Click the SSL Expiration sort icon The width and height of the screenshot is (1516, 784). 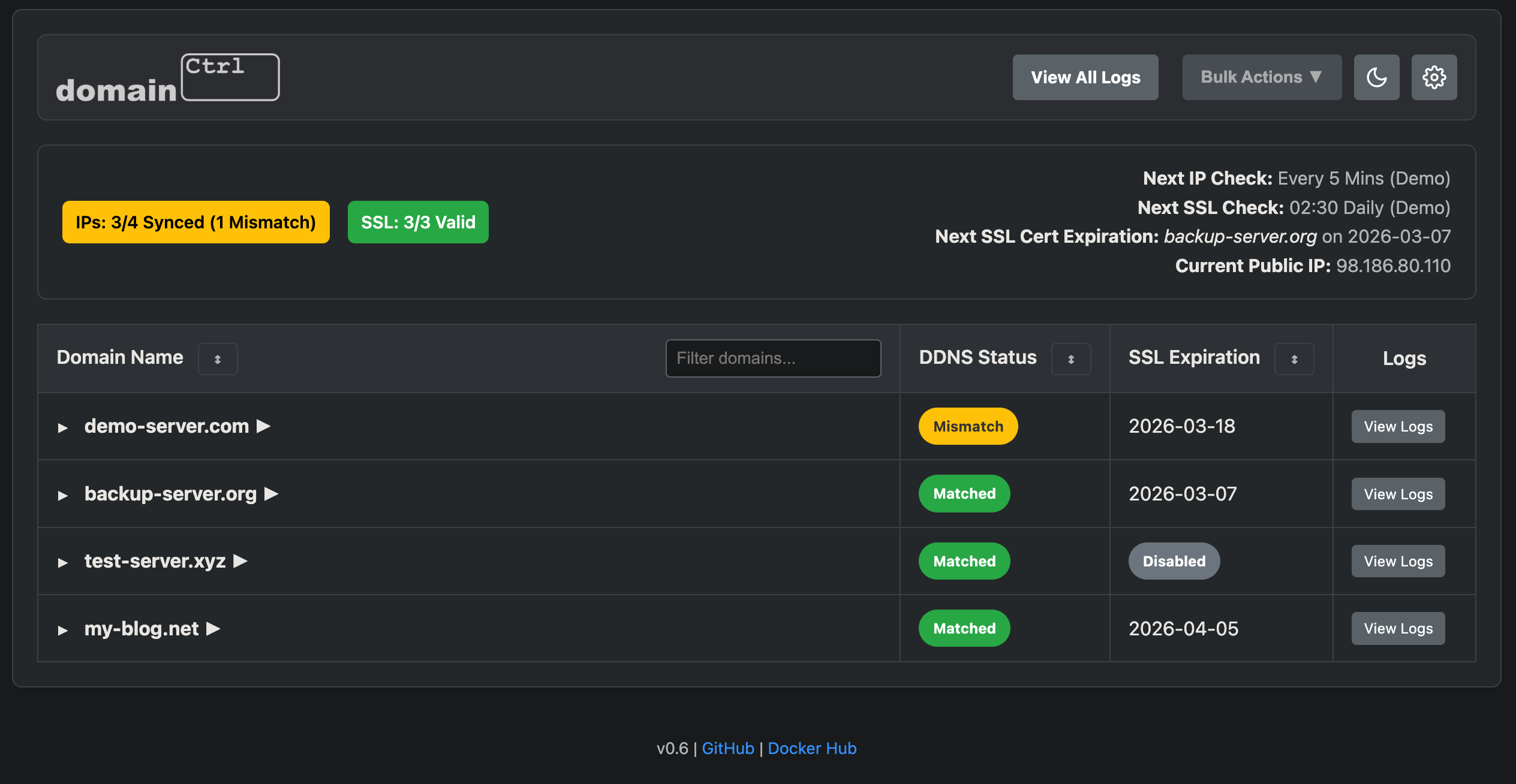pos(1294,359)
